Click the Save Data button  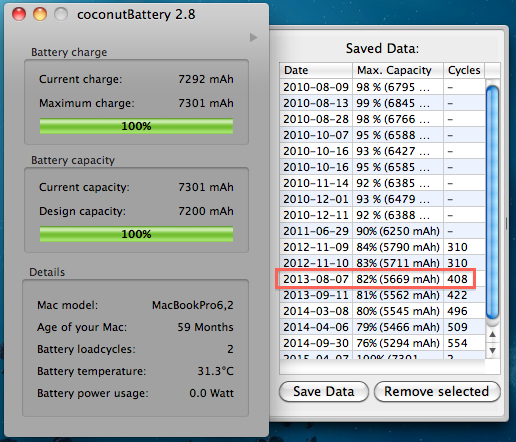click(x=324, y=391)
